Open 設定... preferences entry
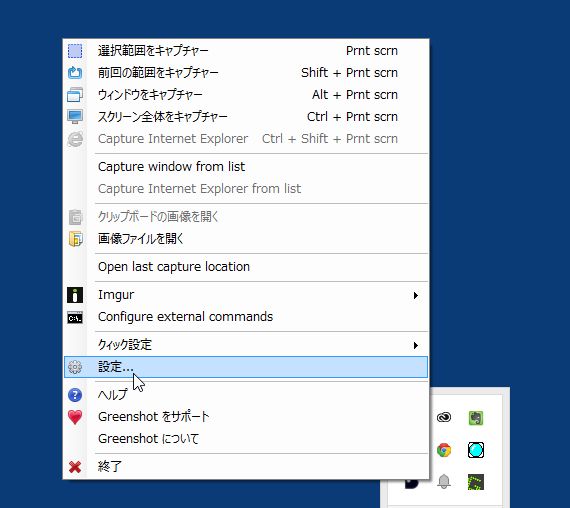The image size is (570, 508). (246, 367)
